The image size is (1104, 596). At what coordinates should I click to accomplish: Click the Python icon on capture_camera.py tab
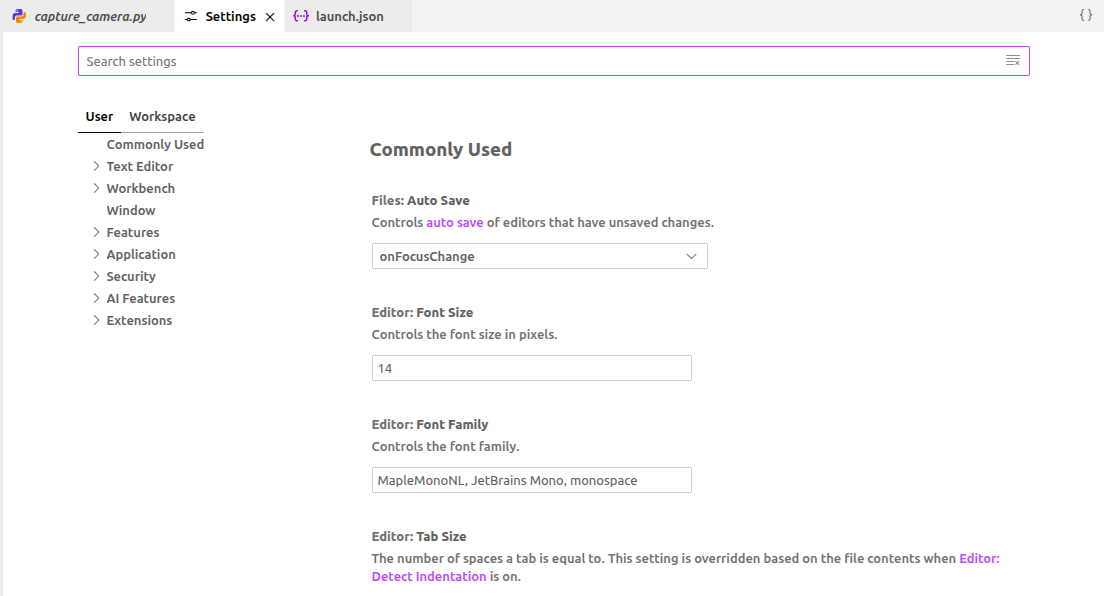point(19,16)
